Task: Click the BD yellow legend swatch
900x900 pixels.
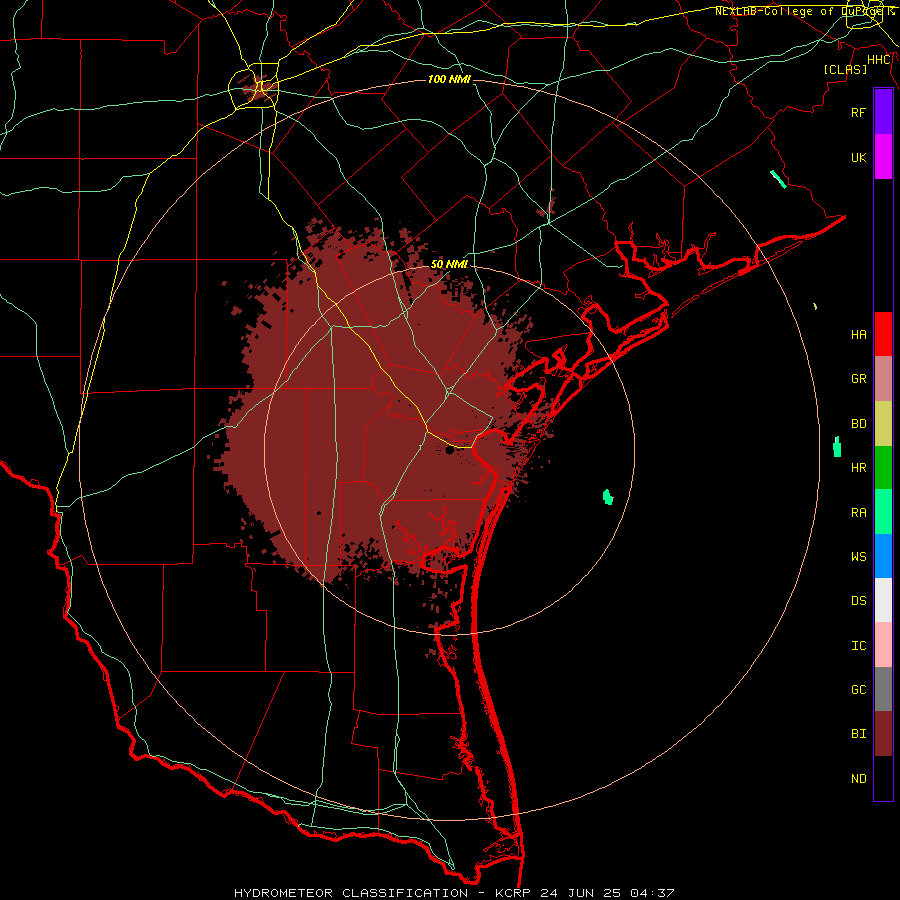Action: click(x=883, y=423)
